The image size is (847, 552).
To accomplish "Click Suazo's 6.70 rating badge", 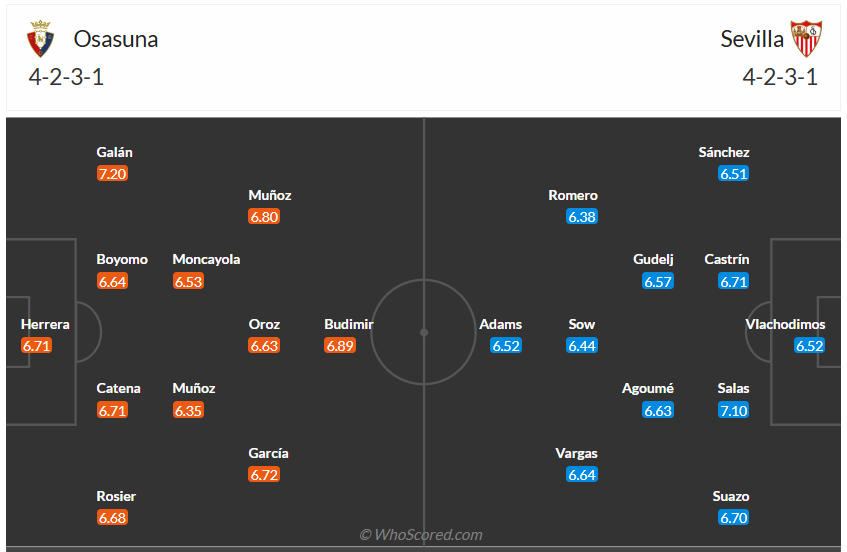I will point(733,518).
